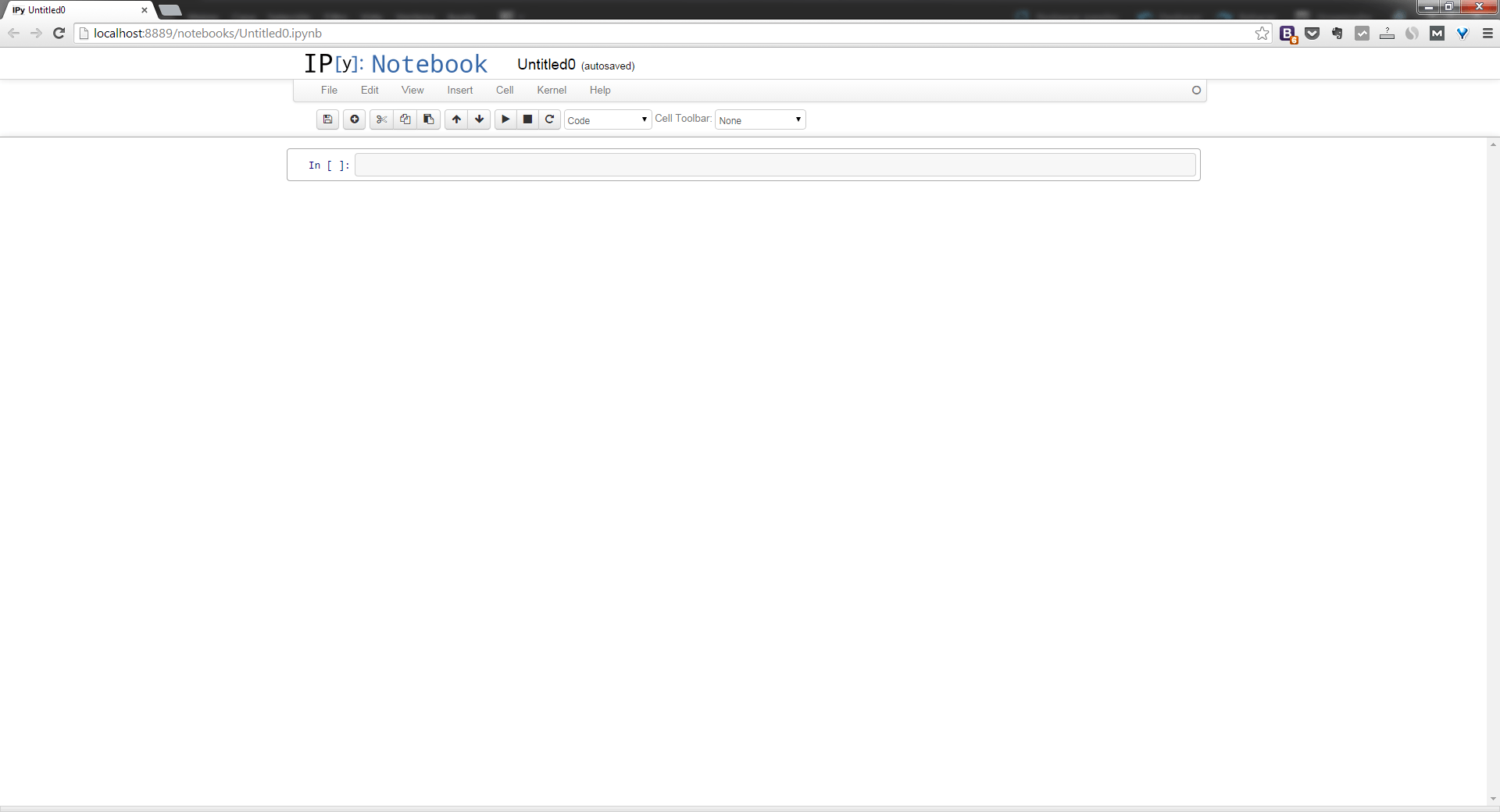1500x812 pixels.
Task: Restart the kernel using the circular arrow icon
Action: tap(550, 119)
